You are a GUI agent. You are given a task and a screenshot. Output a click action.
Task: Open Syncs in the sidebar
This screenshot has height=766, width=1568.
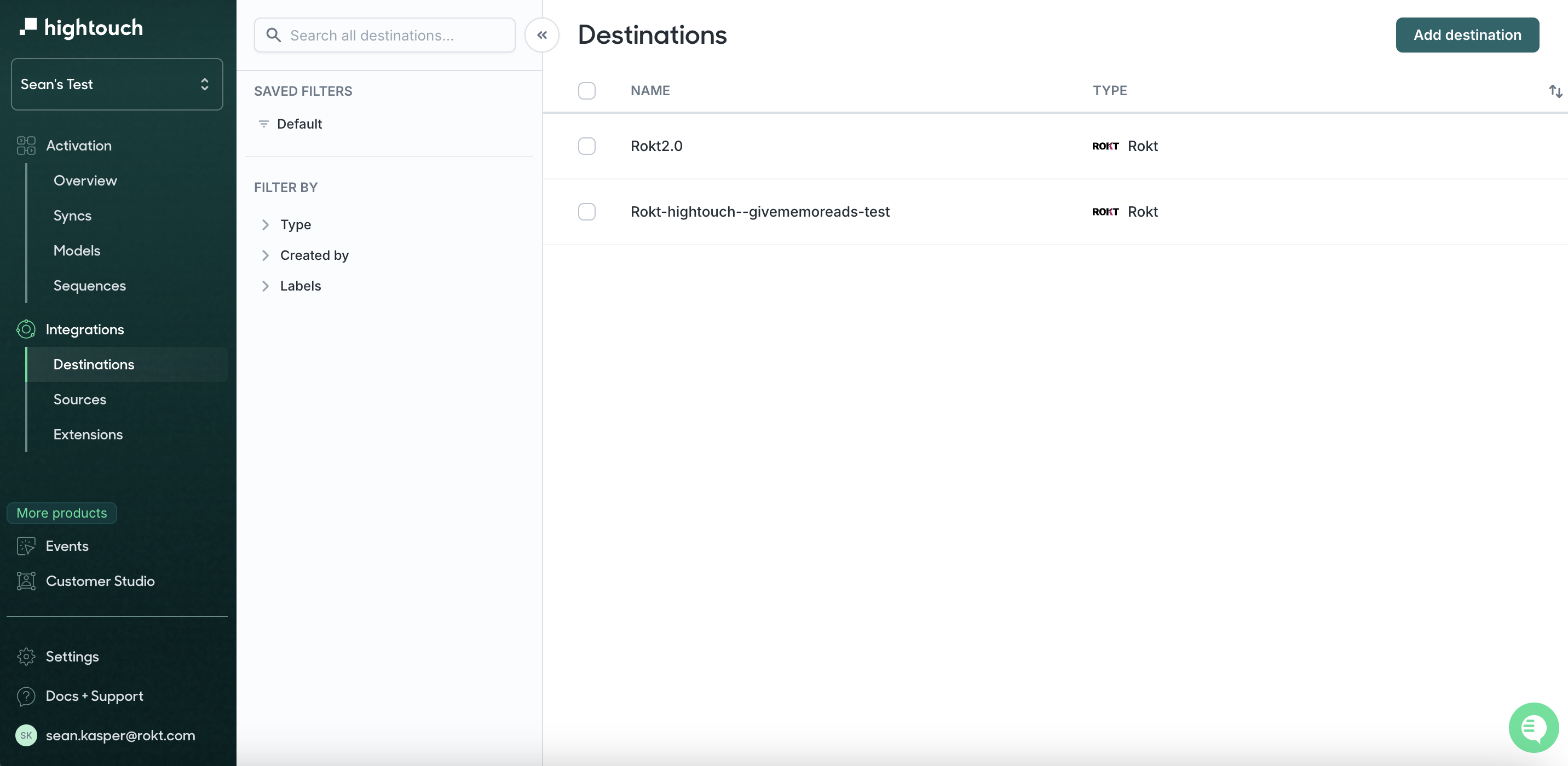pos(72,216)
